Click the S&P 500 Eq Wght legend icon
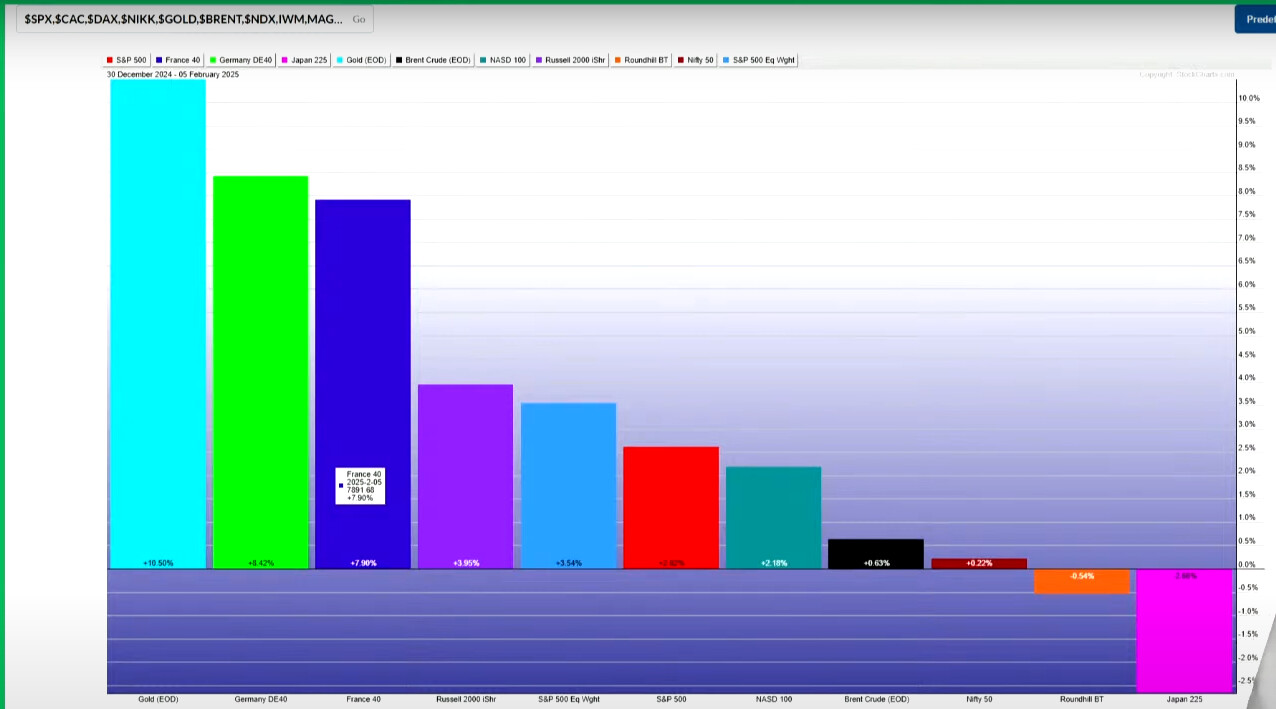The image size is (1276, 709). tap(727, 60)
